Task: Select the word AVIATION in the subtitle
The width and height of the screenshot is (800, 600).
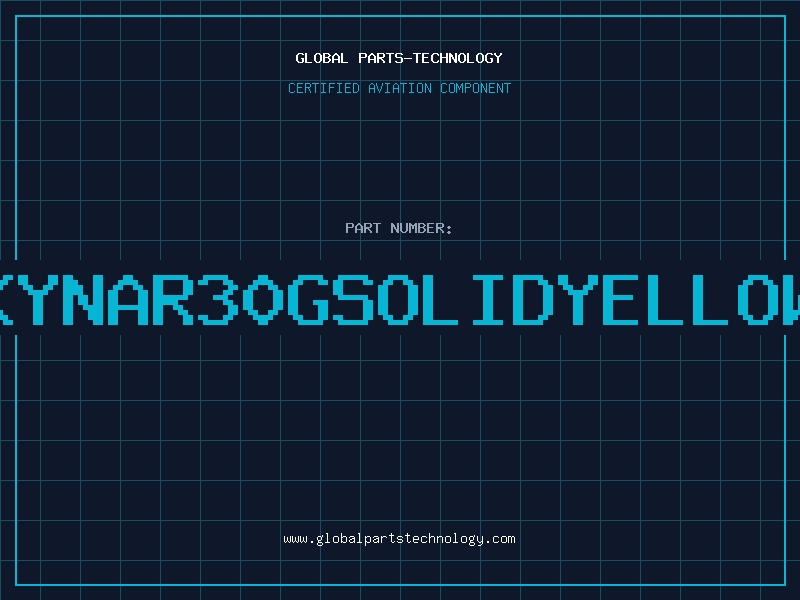Action: coord(400,88)
